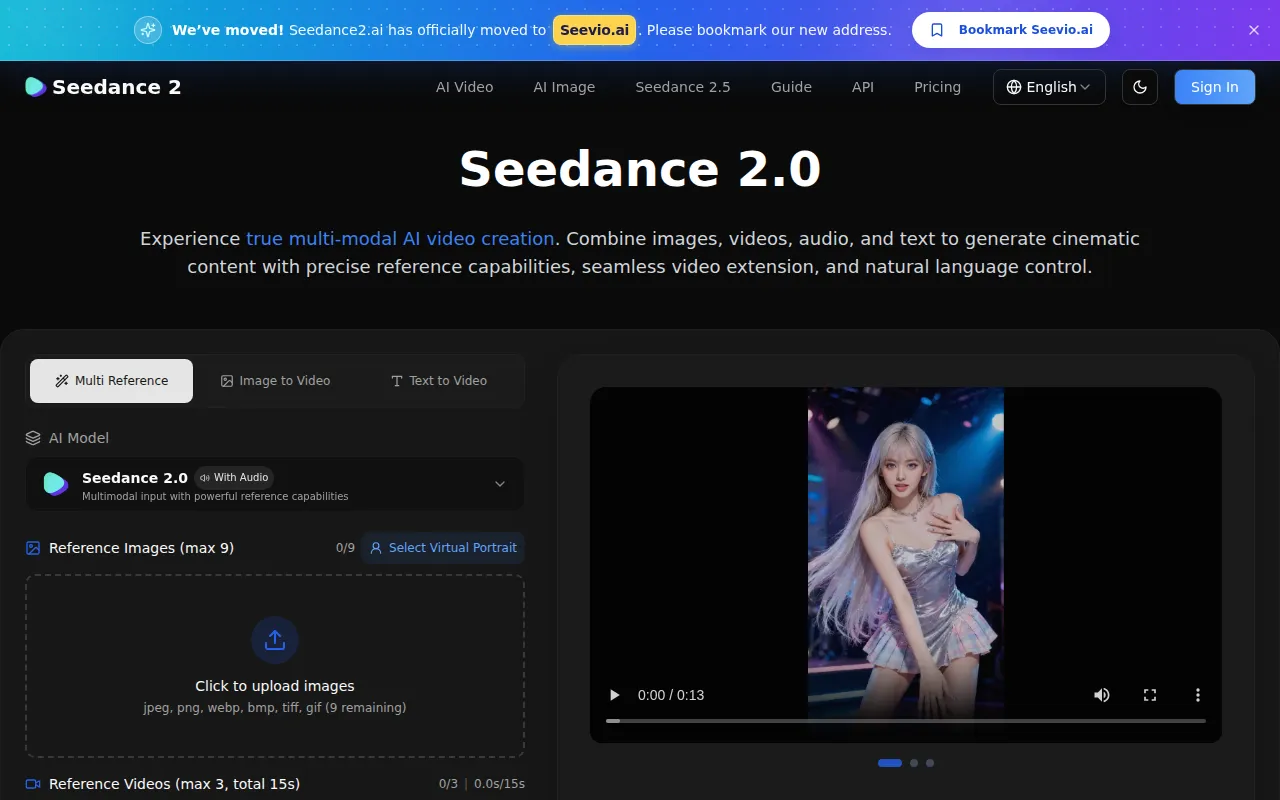Click the Seedance 2.0 main heading

point(640,168)
